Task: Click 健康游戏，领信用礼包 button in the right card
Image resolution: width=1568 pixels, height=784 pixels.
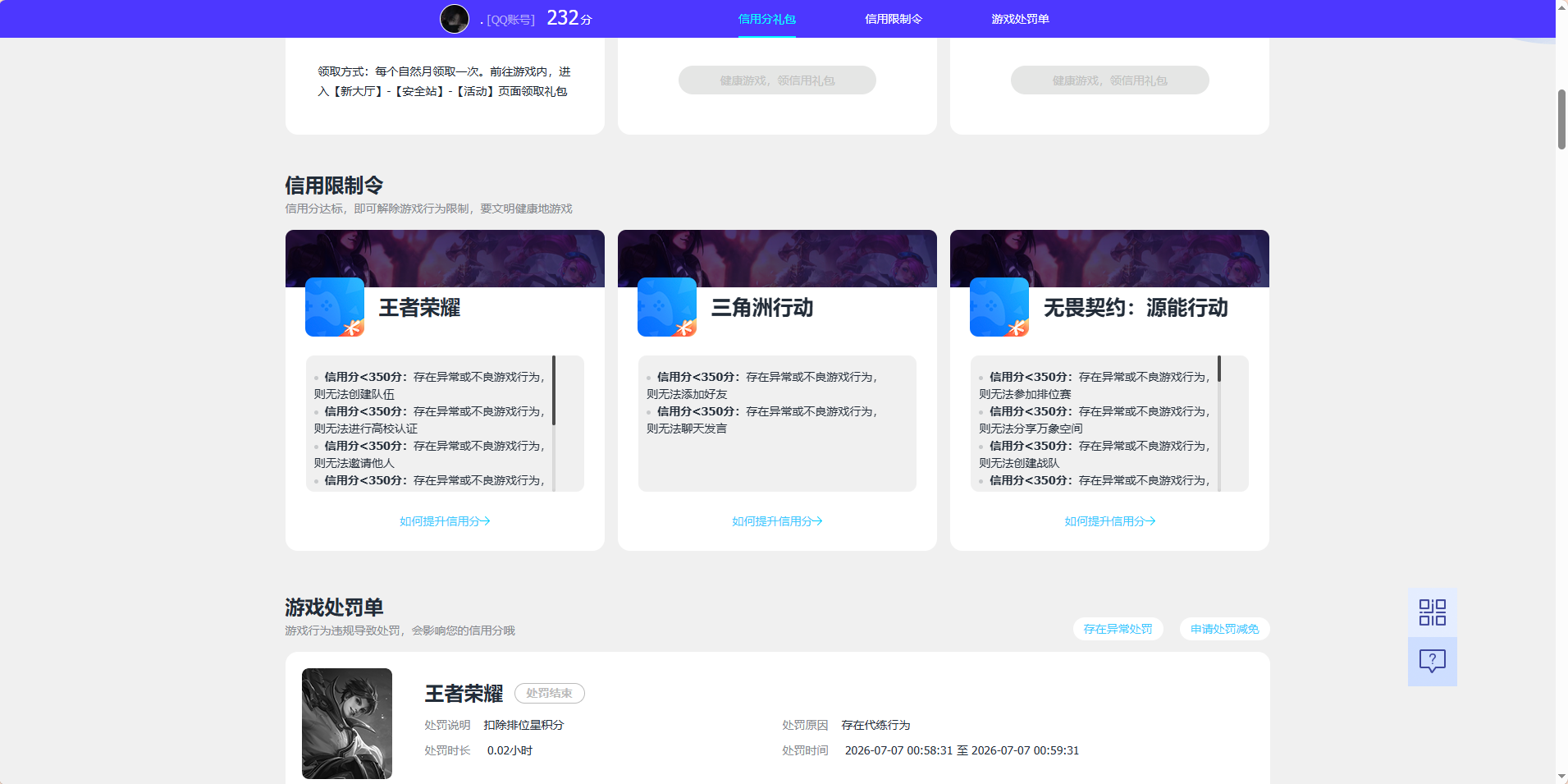Action: tap(1109, 80)
